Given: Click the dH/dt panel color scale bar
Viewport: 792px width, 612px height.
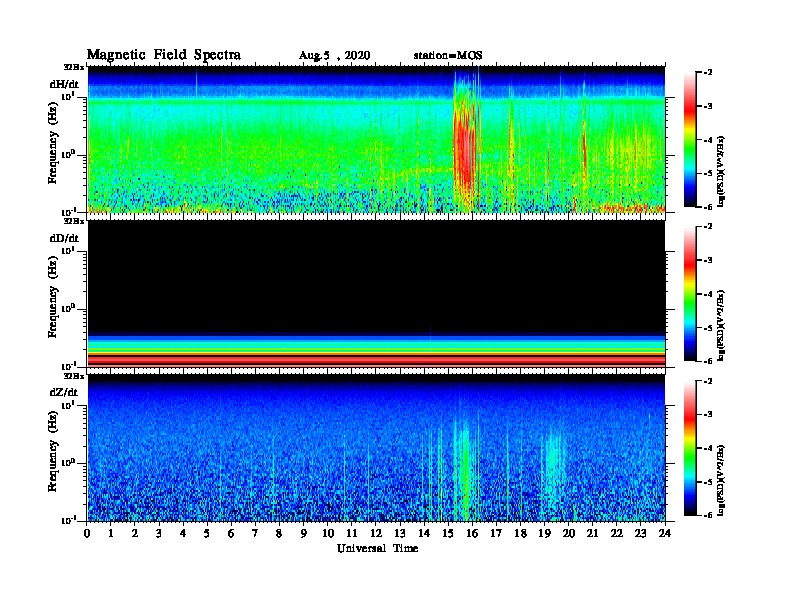Looking at the screenshot, I should [690, 139].
